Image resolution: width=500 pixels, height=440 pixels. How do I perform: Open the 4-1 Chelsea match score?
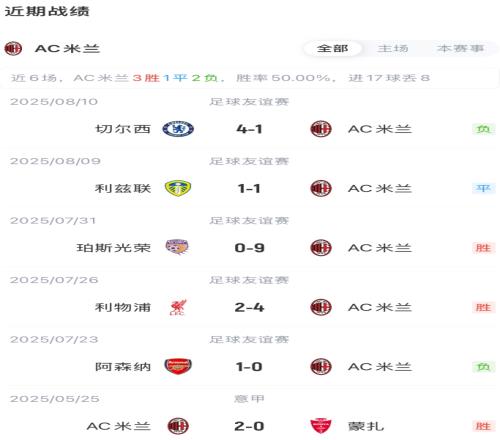(x=249, y=129)
